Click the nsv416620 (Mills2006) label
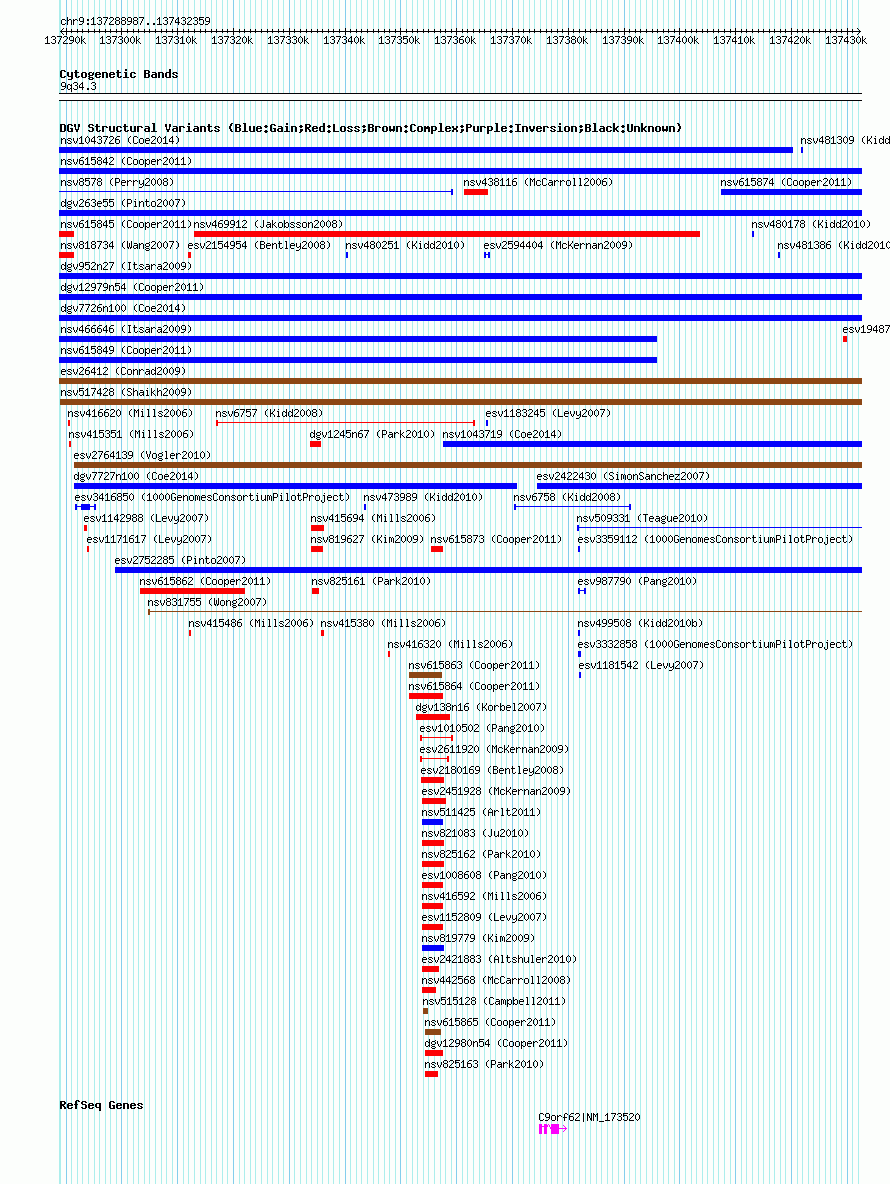Viewport: 890px width, 1184px height. click(x=130, y=414)
